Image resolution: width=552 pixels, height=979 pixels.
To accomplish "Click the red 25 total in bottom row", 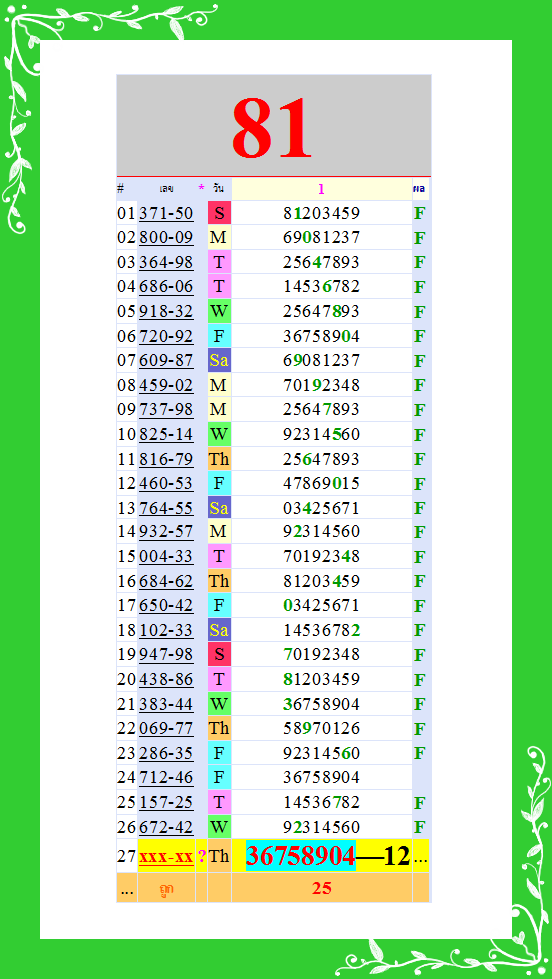I will (x=322, y=888).
